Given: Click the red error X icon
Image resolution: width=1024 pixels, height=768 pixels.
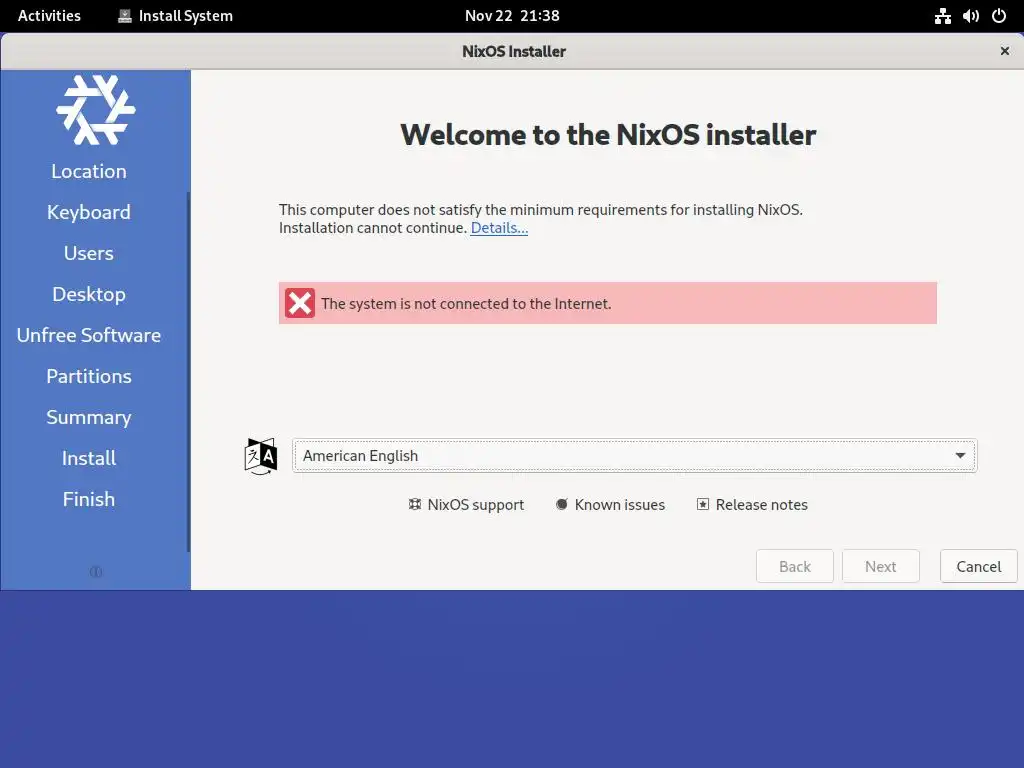Looking at the screenshot, I should tap(300, 303).
